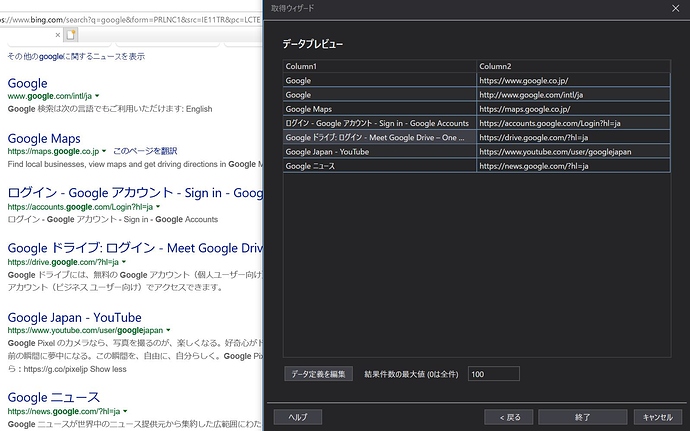
Task: Select the Column2 header
Action: coord(573,66)
